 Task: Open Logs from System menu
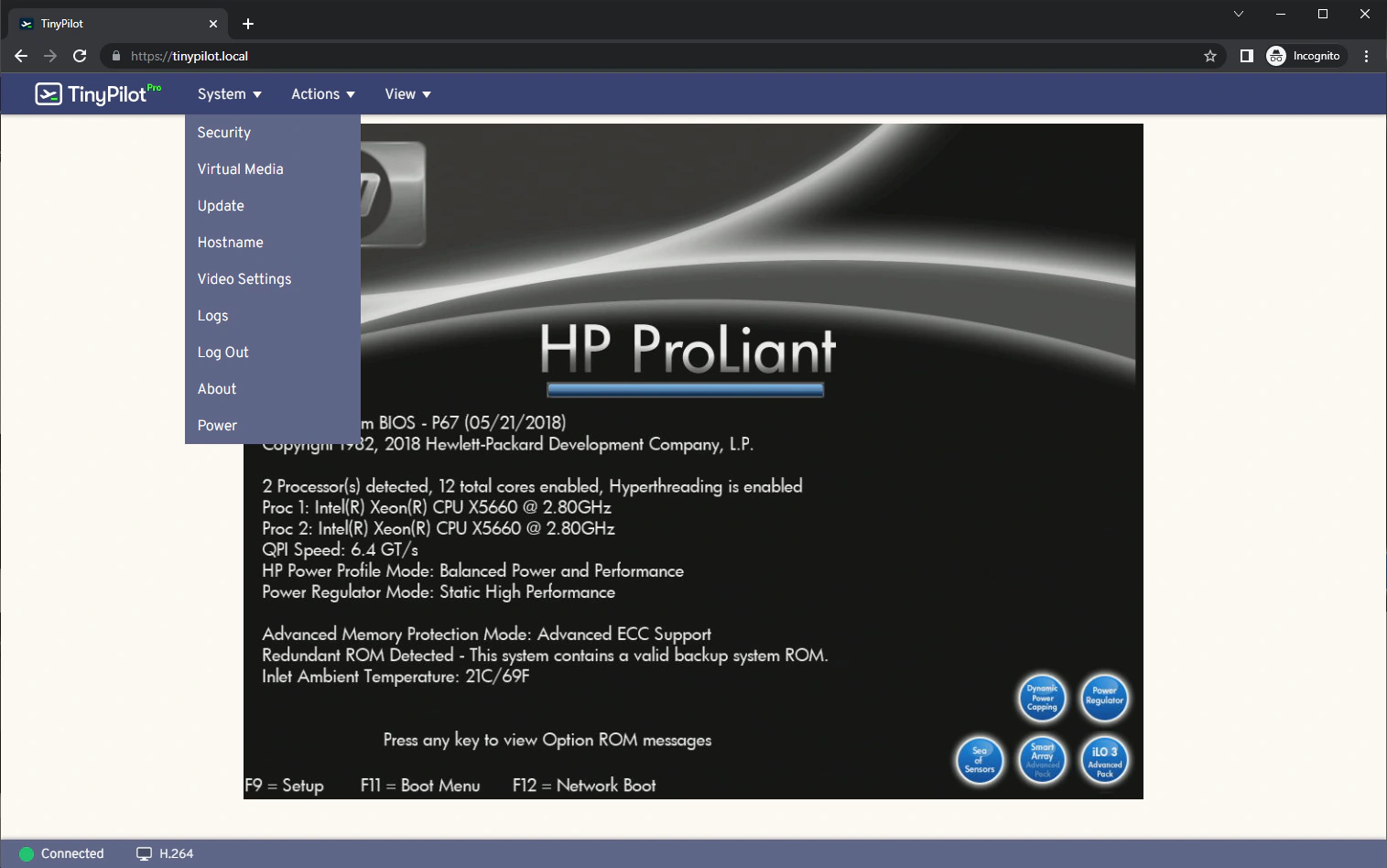[273, 316]
